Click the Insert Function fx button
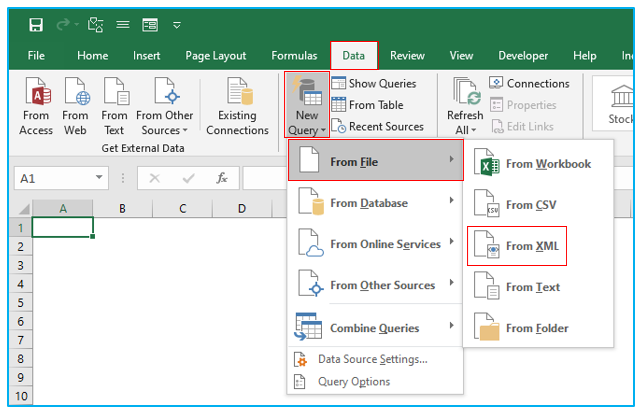This screenshot has height=416, width=643. [x=222, y=178]
